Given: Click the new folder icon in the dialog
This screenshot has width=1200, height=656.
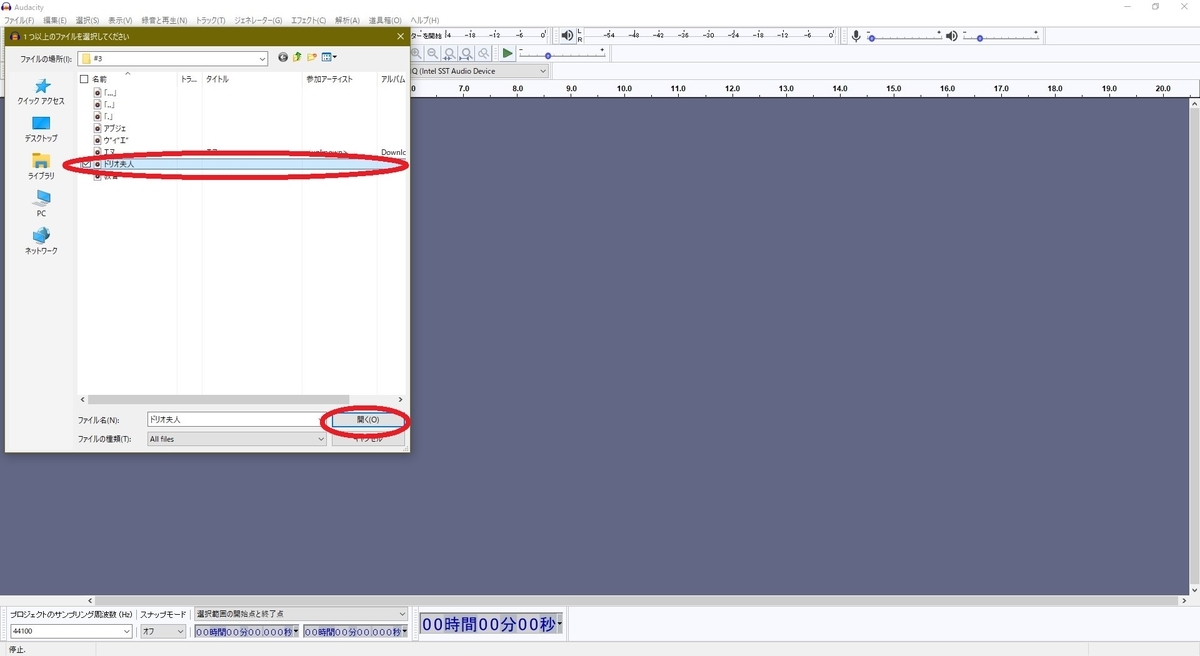Looking at the screenshot, I should tap(312, 57).
